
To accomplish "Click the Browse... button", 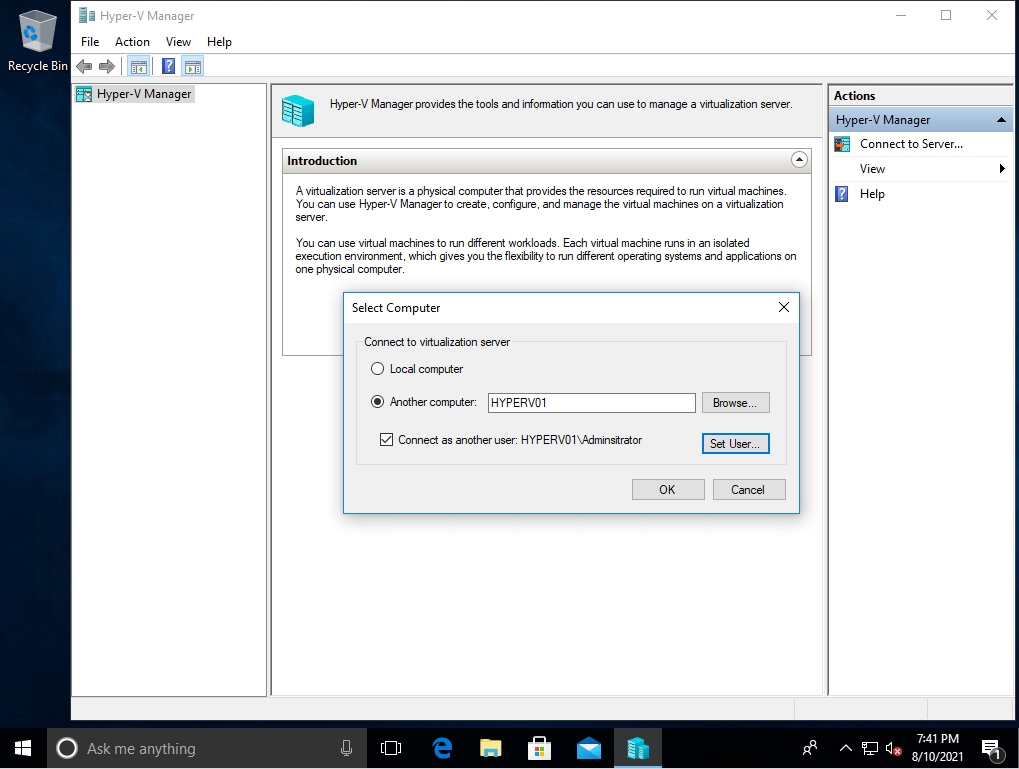I will 735,403.
